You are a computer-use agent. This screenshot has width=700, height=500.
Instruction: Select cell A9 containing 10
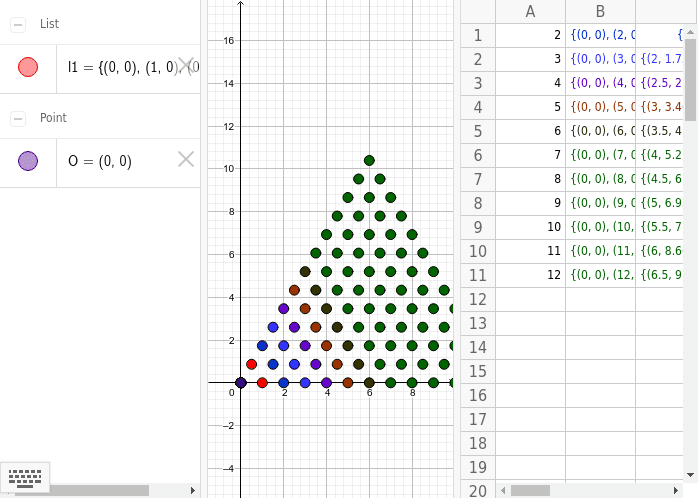[530, 227]
